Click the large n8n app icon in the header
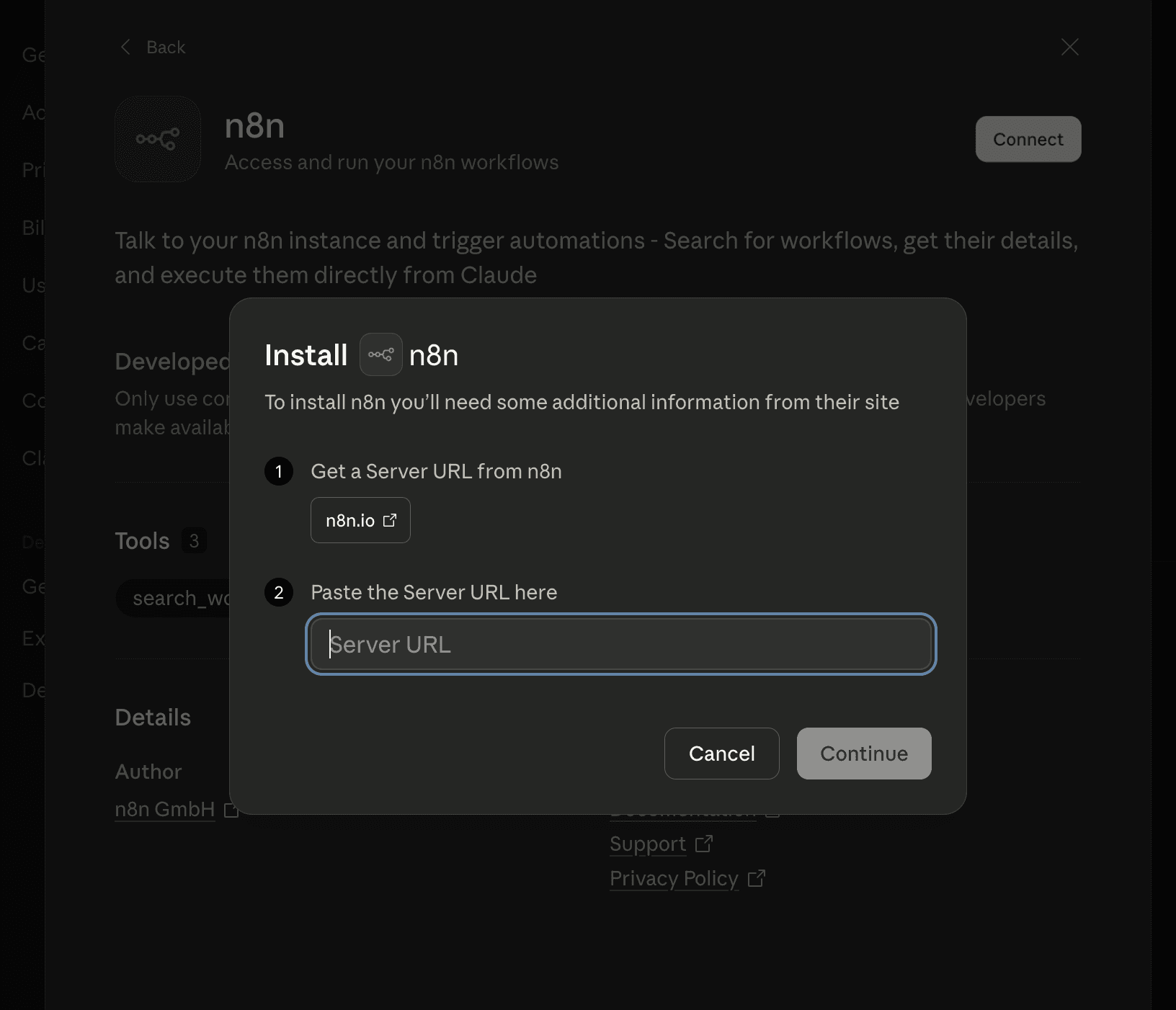The height and width of the screenshot is (1010, 1176). (158, 139)
